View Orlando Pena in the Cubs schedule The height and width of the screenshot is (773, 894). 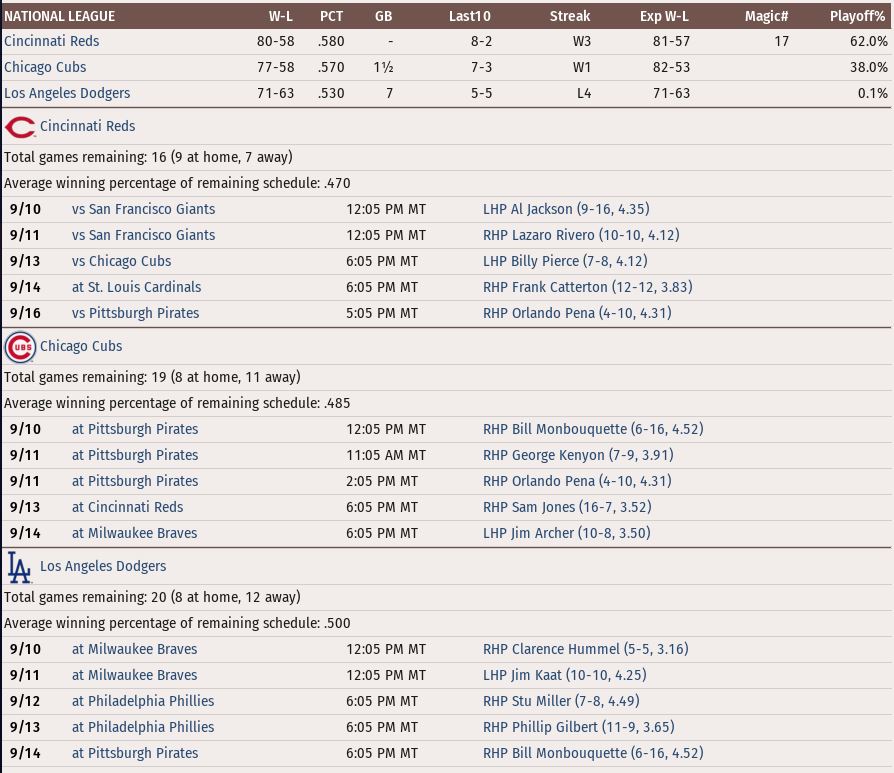pos(577,481)
